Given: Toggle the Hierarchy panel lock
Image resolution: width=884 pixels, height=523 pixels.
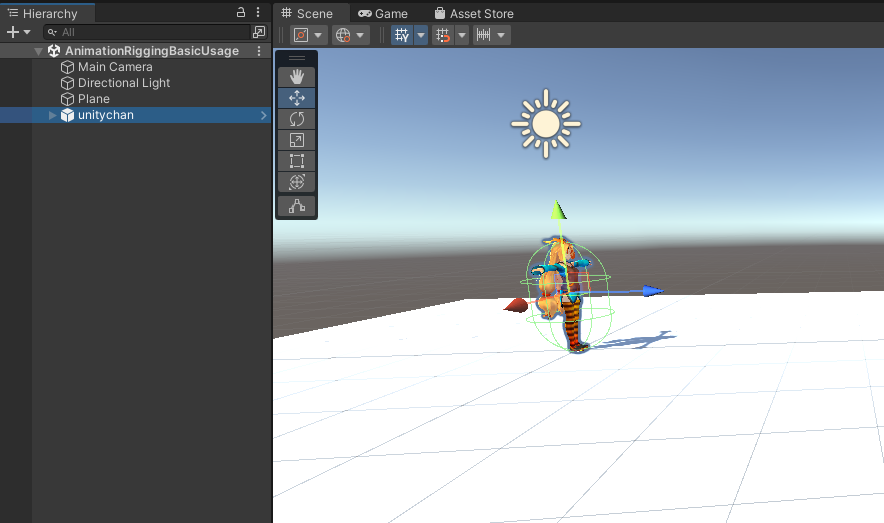Looking at the screenshot, I should (x=241, y=12).
